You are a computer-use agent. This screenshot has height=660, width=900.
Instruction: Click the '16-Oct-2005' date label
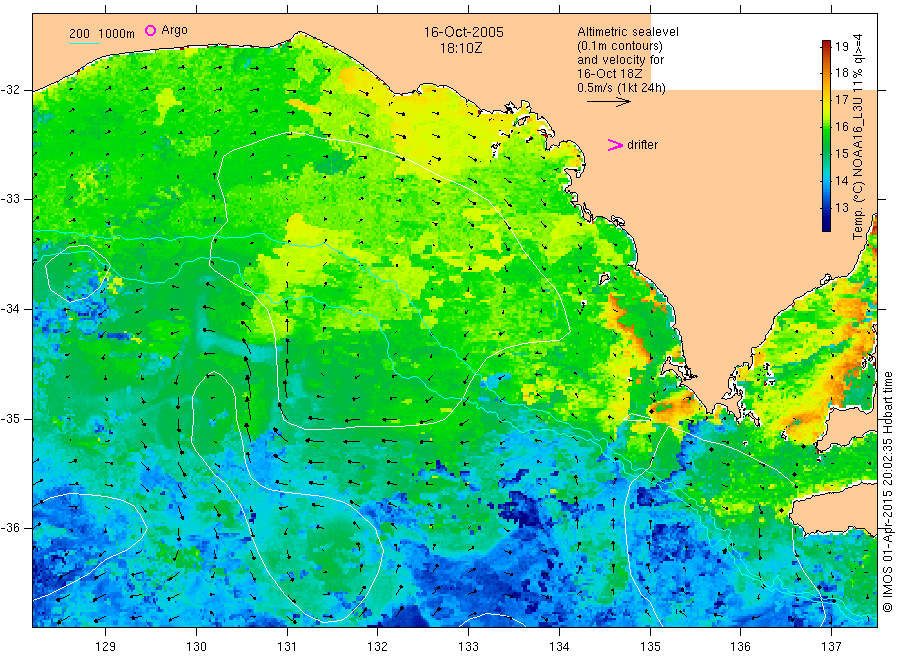(464, 32)
